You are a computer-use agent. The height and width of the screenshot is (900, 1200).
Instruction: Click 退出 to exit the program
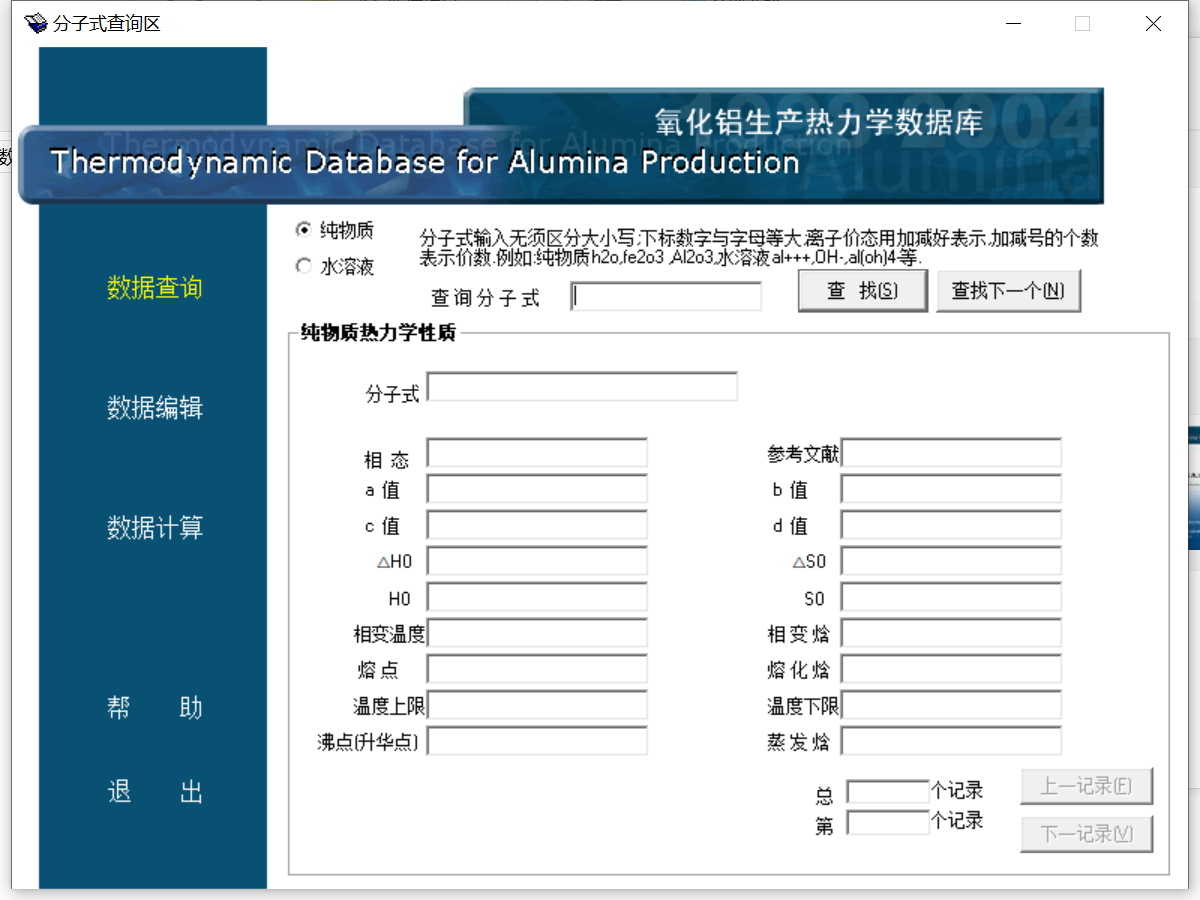(x=154, y=793)
